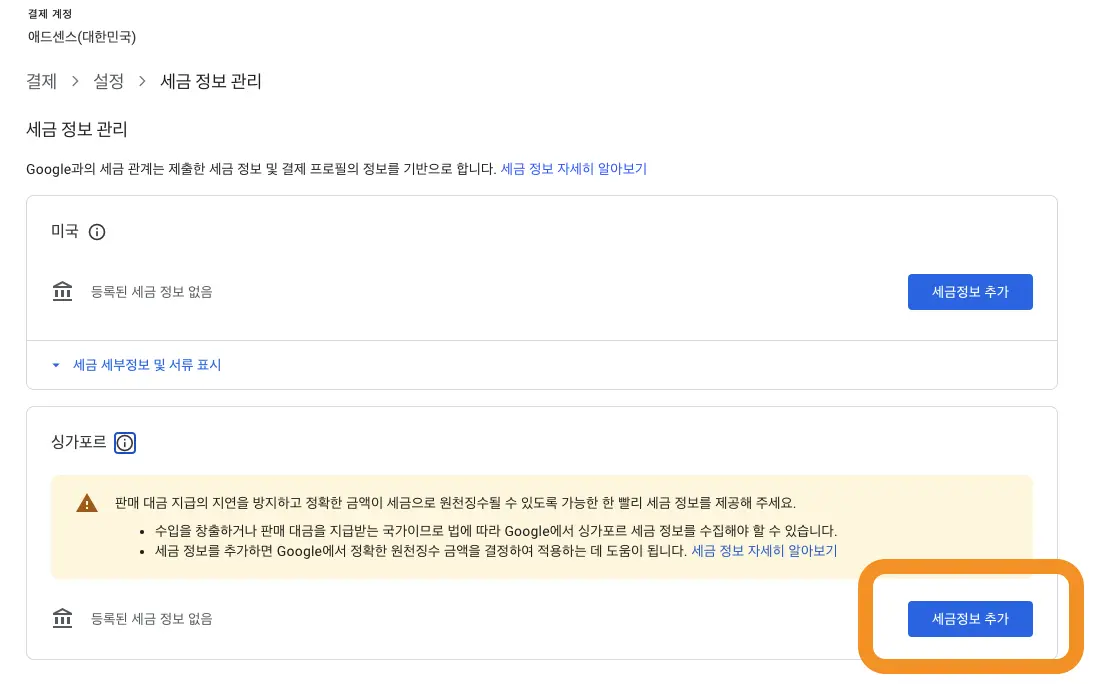Viewport: 1104px width, 684px height.
Task: Select 세금 정보 관리 breadcrumb item
Action: point(211,81)
